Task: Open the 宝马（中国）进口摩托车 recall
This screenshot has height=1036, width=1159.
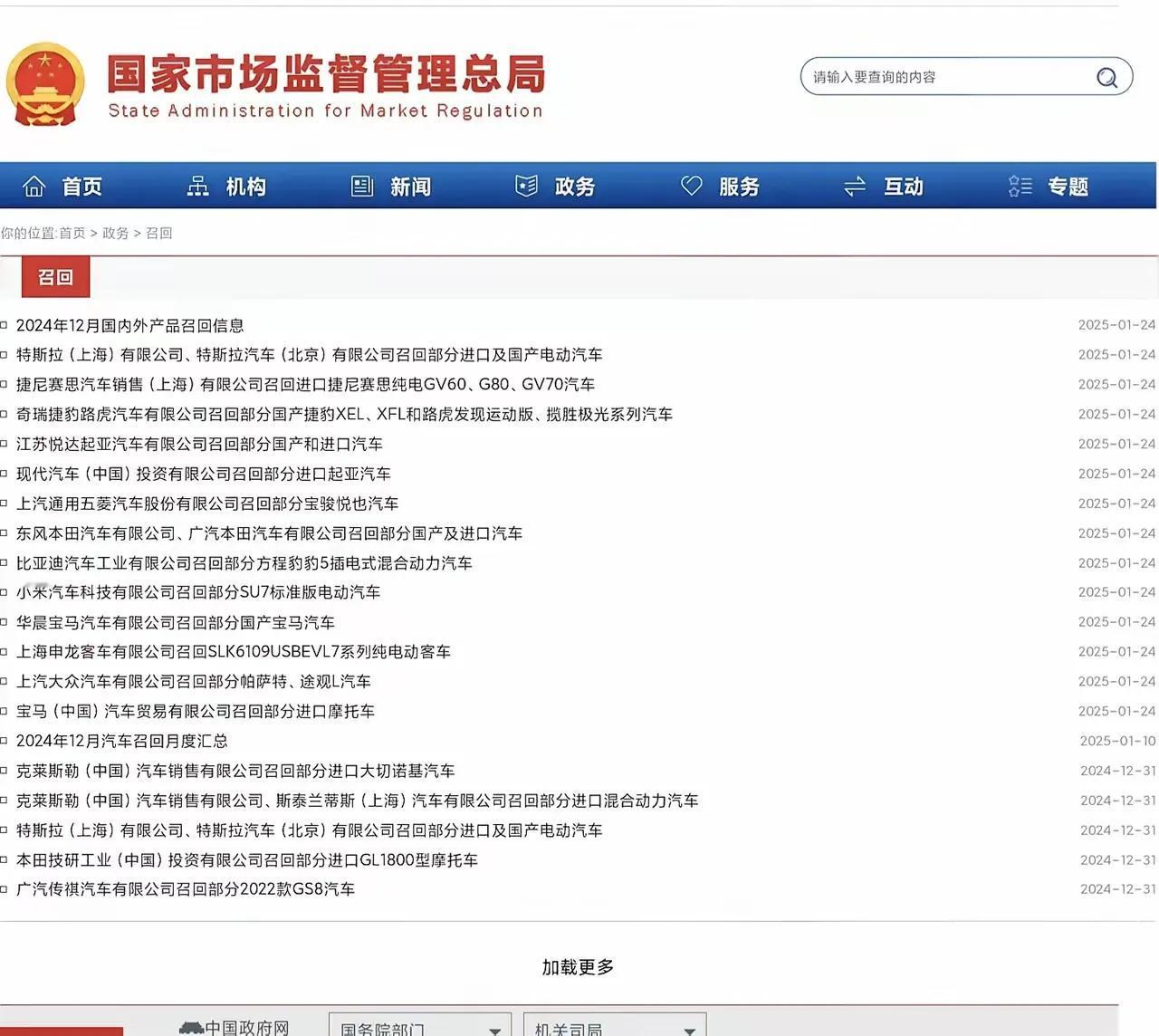Action: tap(196, 712)
